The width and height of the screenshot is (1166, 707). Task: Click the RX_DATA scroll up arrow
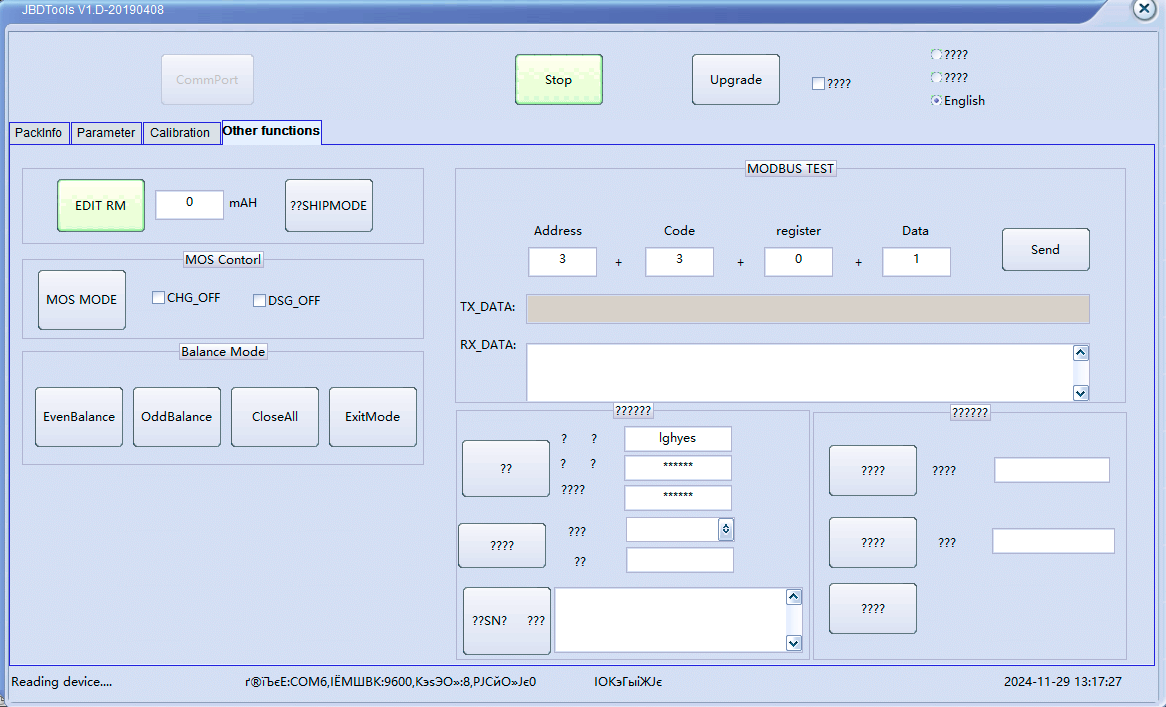[1081, 352]
